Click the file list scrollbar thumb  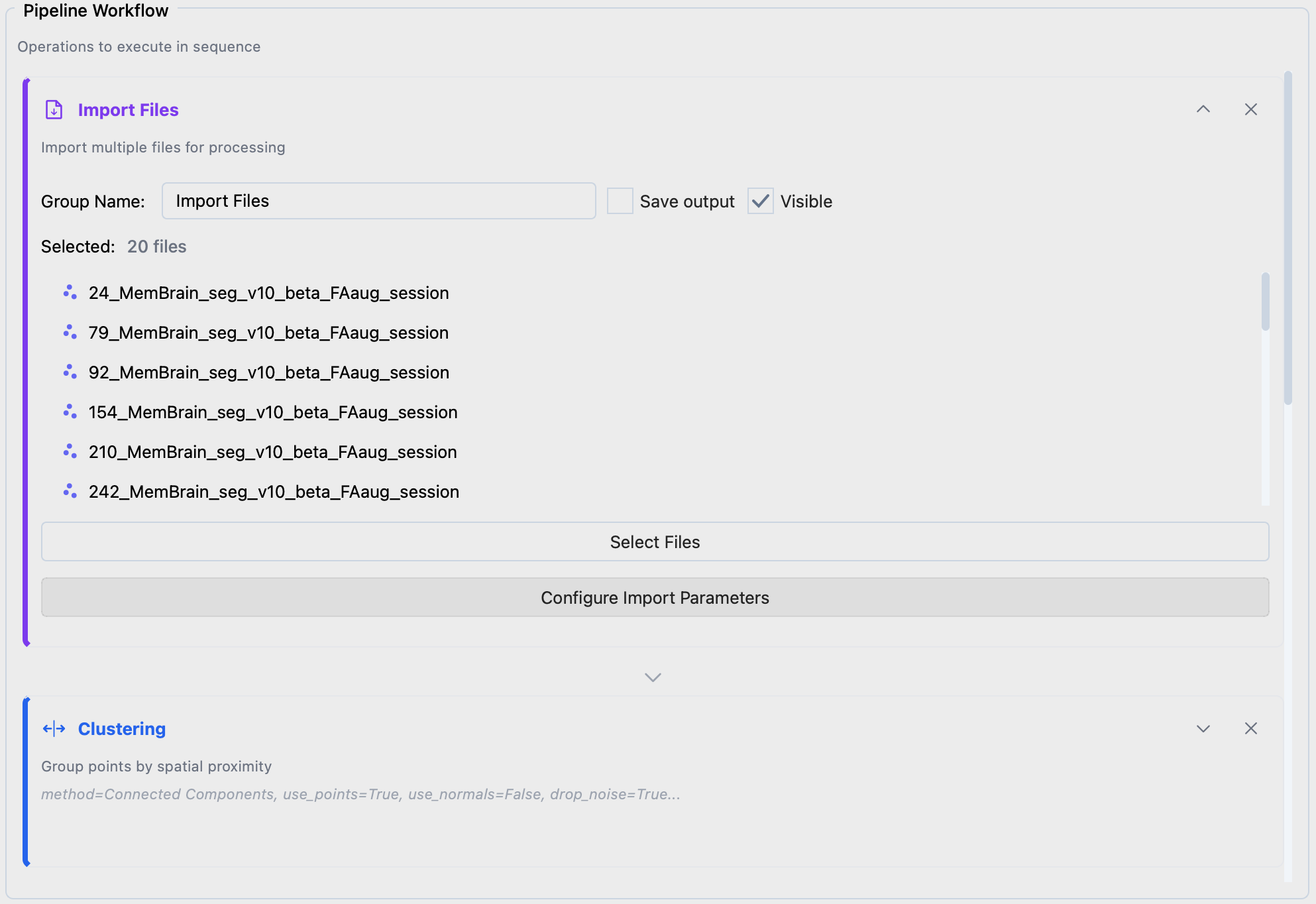(1265, 302)
